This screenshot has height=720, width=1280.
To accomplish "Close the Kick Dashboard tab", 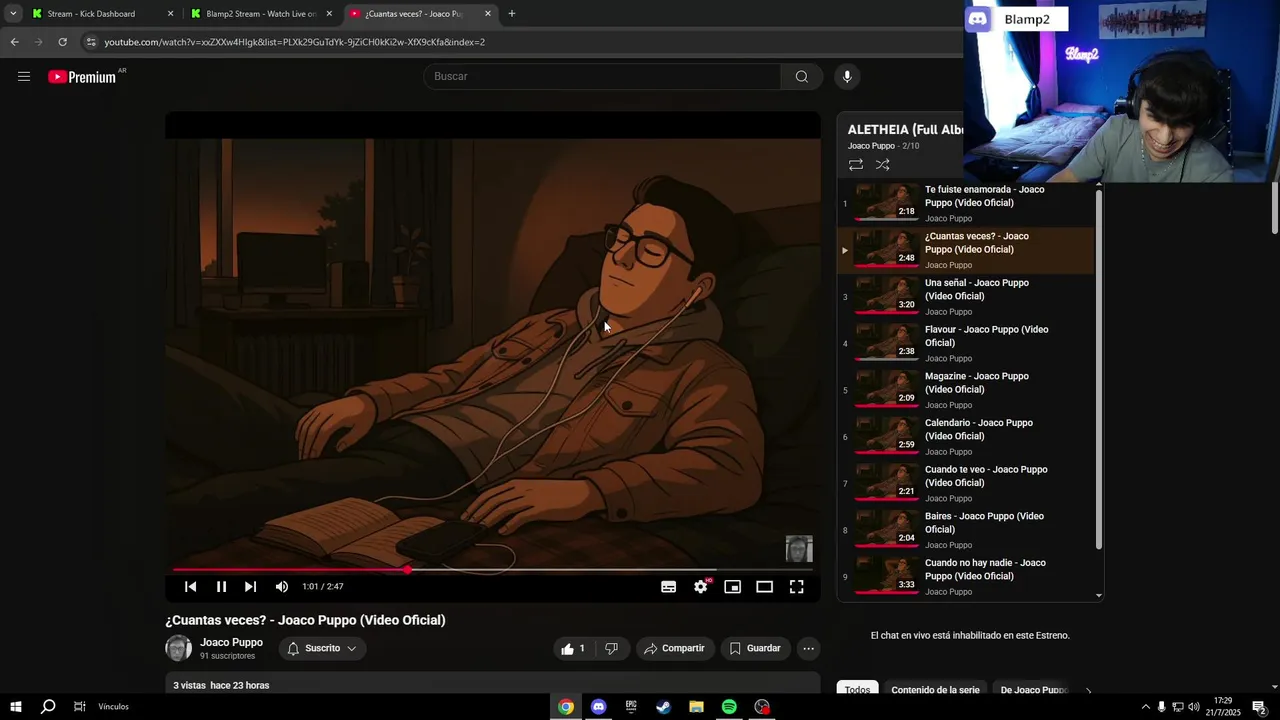I will 170,14.
